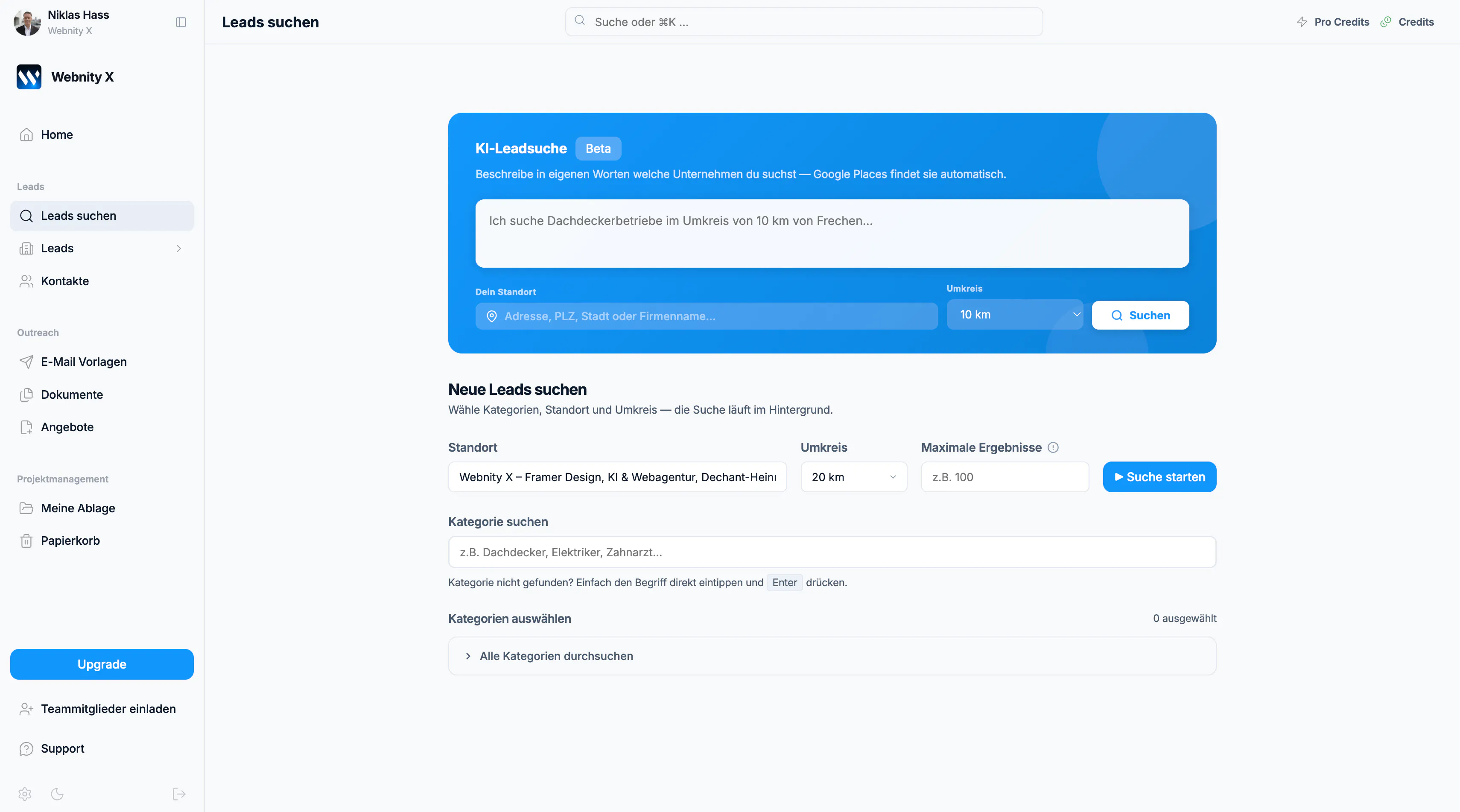The width and height of the screenshot is (1460, 812).
Task: Focus the Kategorie suchen field
Action: click(832, 552)
